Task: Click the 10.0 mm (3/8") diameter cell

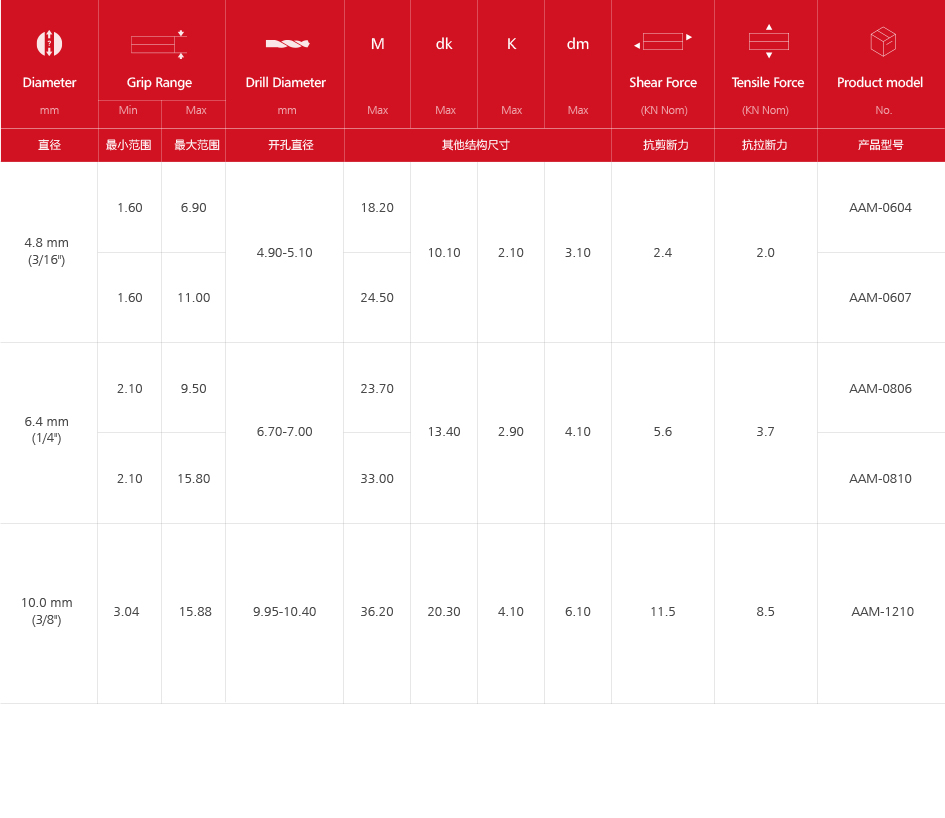Action: (47, 611)
